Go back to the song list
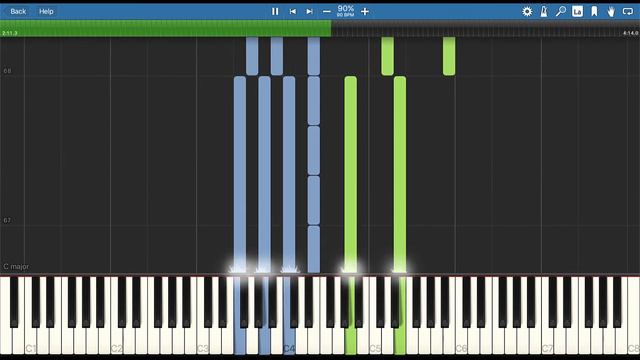640x360 pixels. click(x=18, y=11)
